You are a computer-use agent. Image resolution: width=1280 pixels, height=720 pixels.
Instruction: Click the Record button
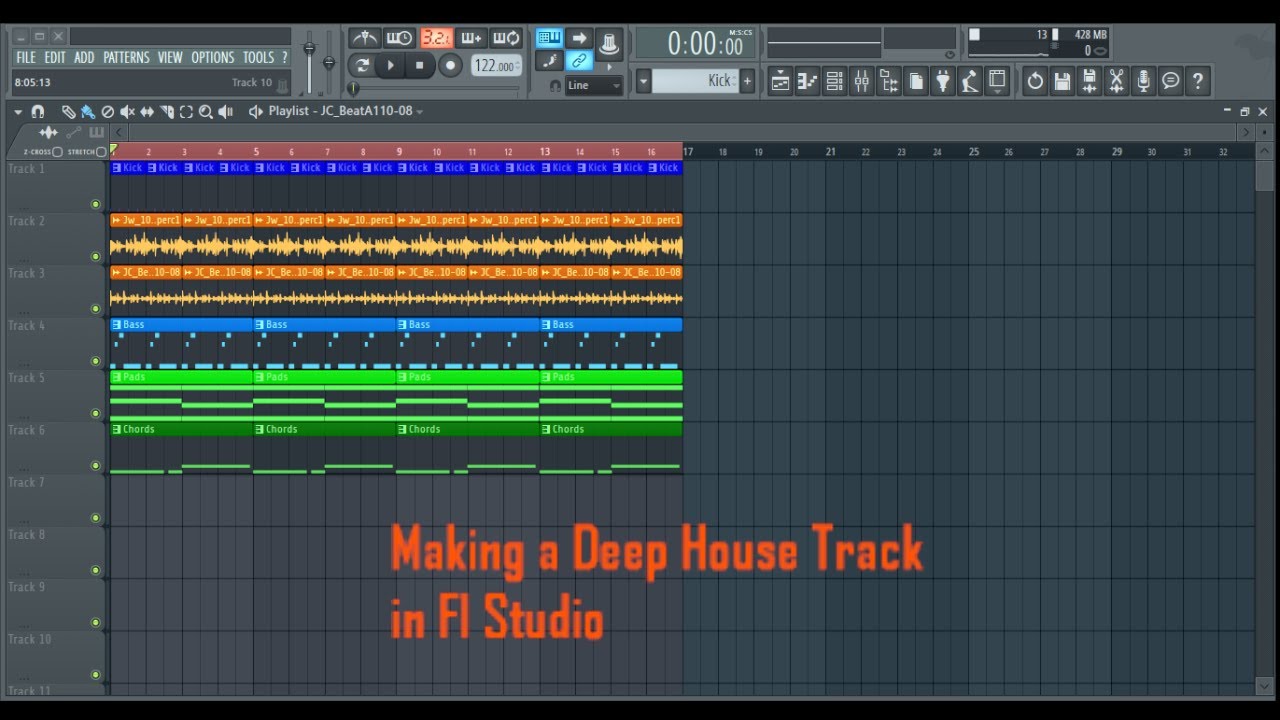[x=450, y=66]
